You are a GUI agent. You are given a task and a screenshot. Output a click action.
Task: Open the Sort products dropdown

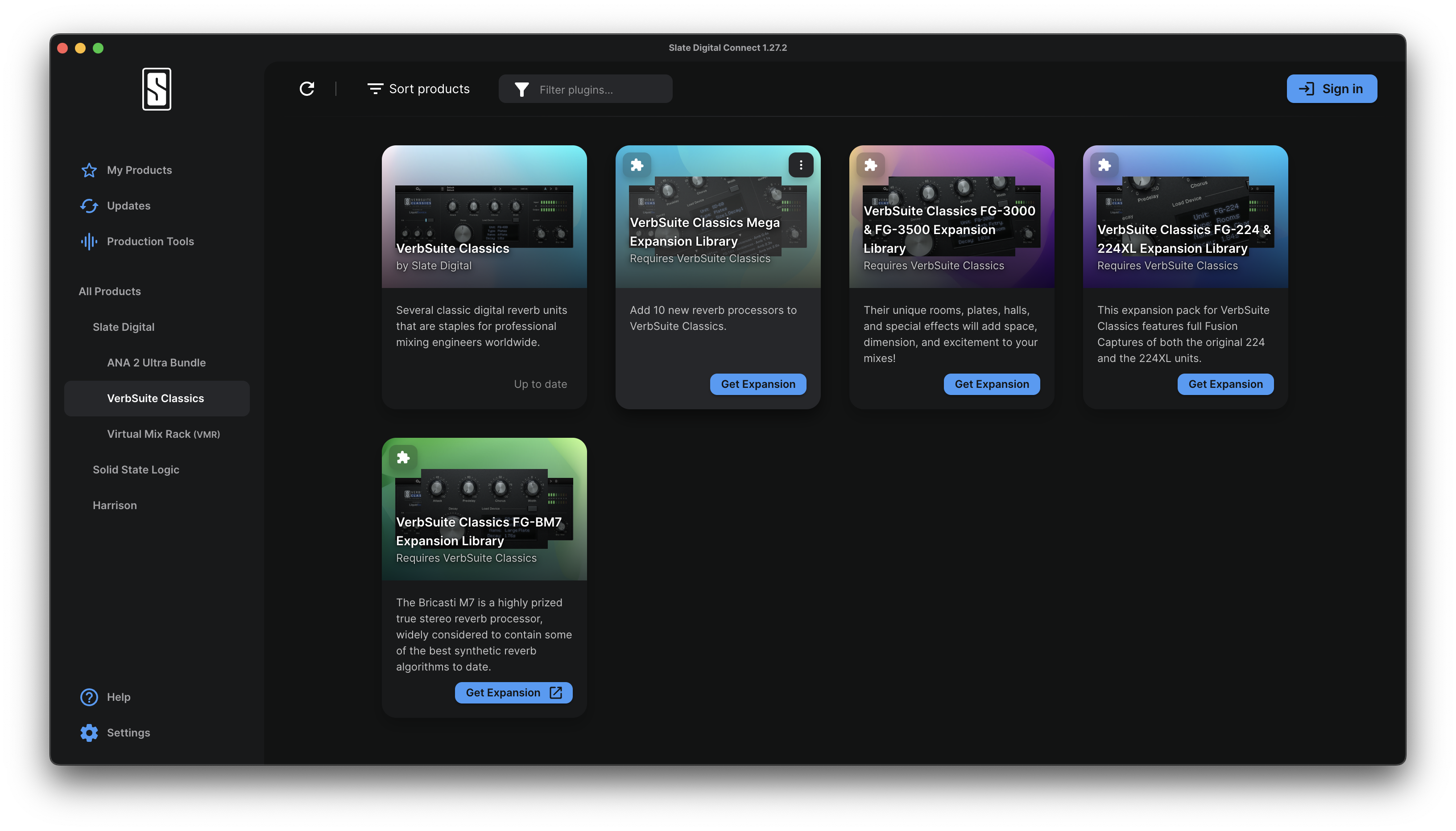(x=418, y=88)
